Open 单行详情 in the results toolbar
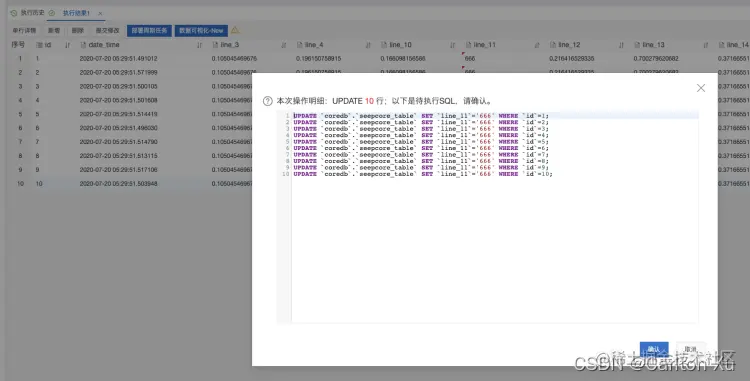Viewport: 750px width, 381px height. 24,31
